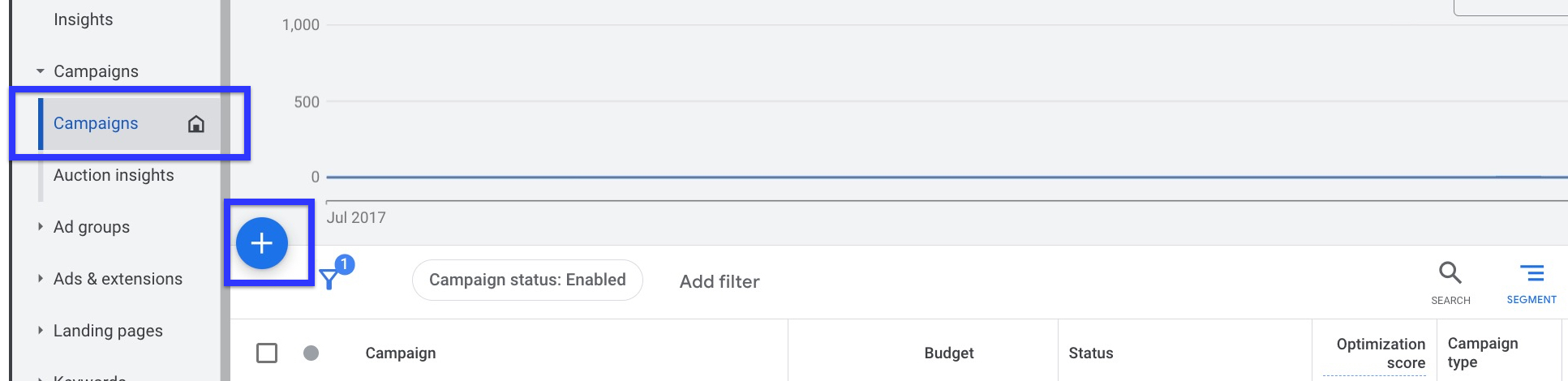Click Campaign status: Enabled filter chip
The width and height of the screenshot is (1568, 381).
[527, 280]
